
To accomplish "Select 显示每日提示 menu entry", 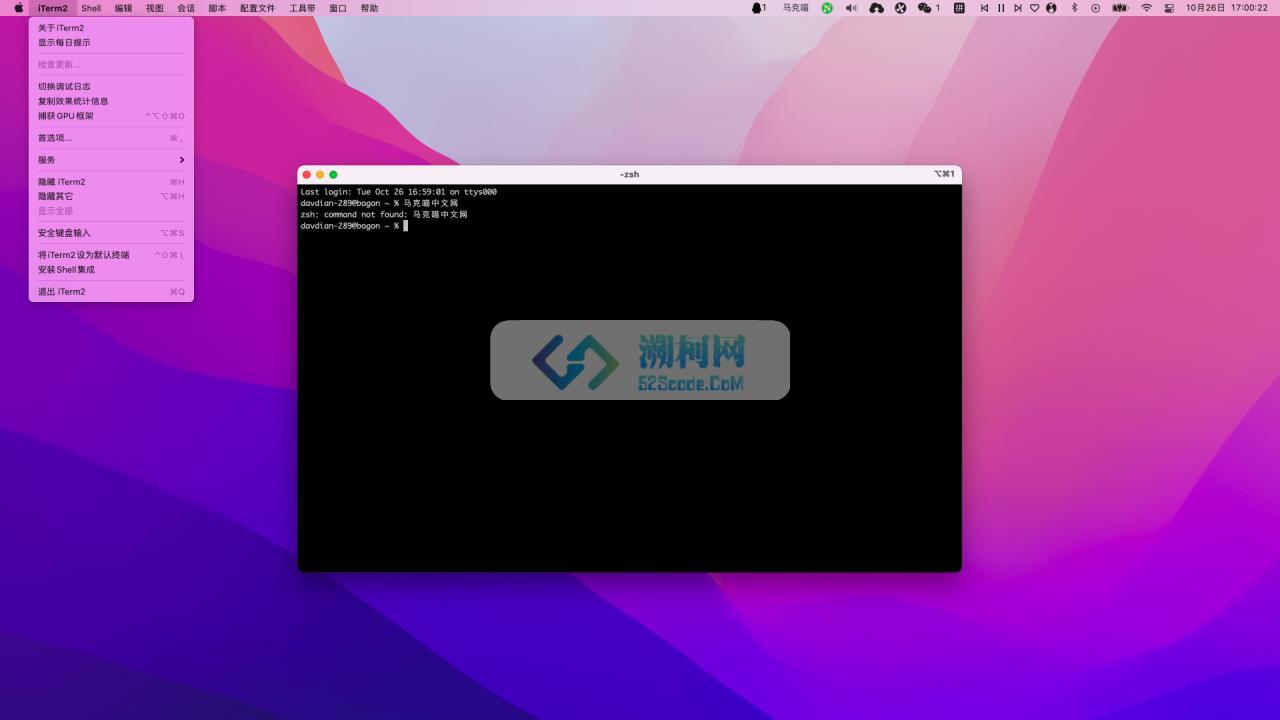I will pos(111,43).
